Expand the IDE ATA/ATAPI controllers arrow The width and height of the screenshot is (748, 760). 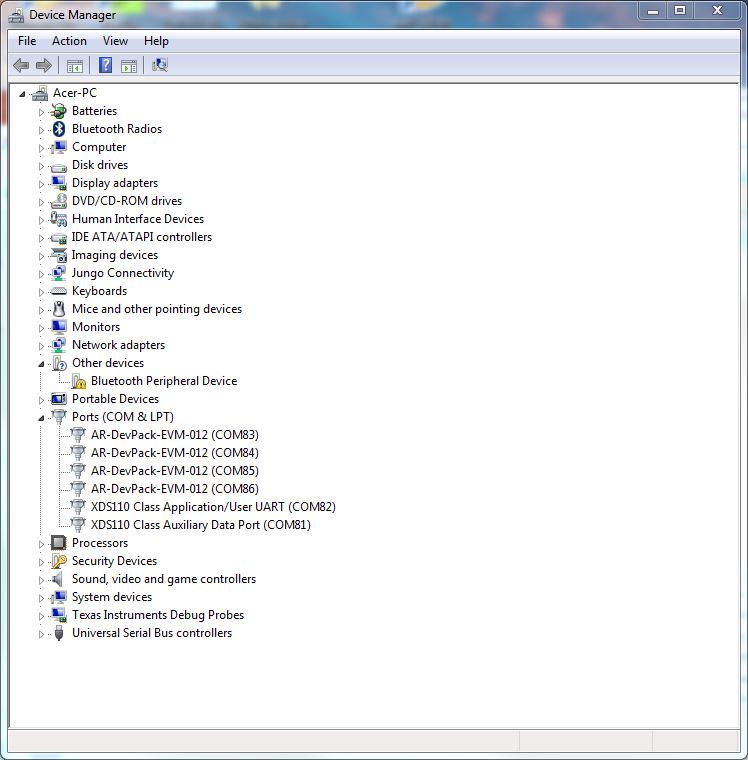coord(41,238)
